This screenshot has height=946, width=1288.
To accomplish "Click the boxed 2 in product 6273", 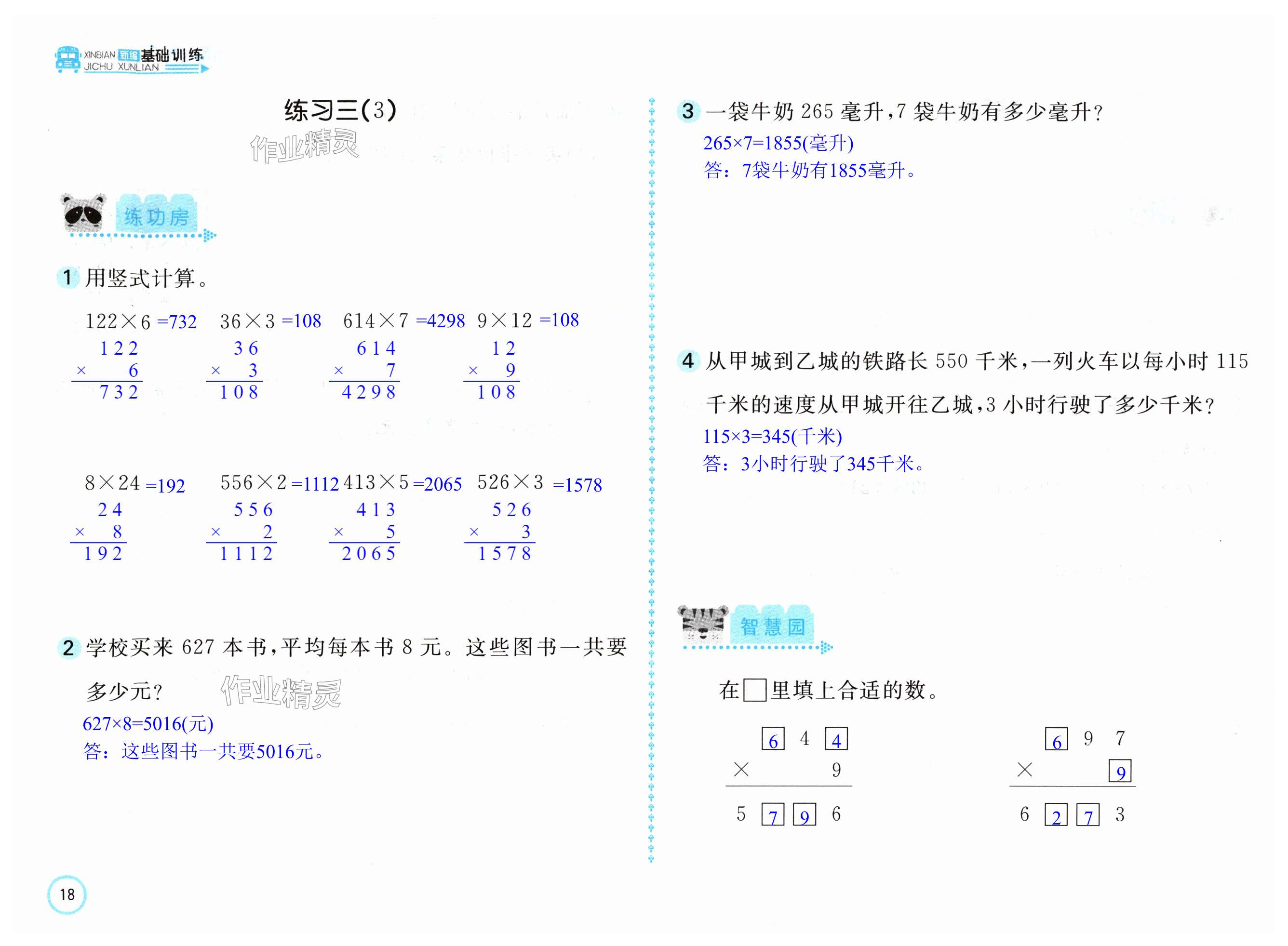I will 1056,815.
